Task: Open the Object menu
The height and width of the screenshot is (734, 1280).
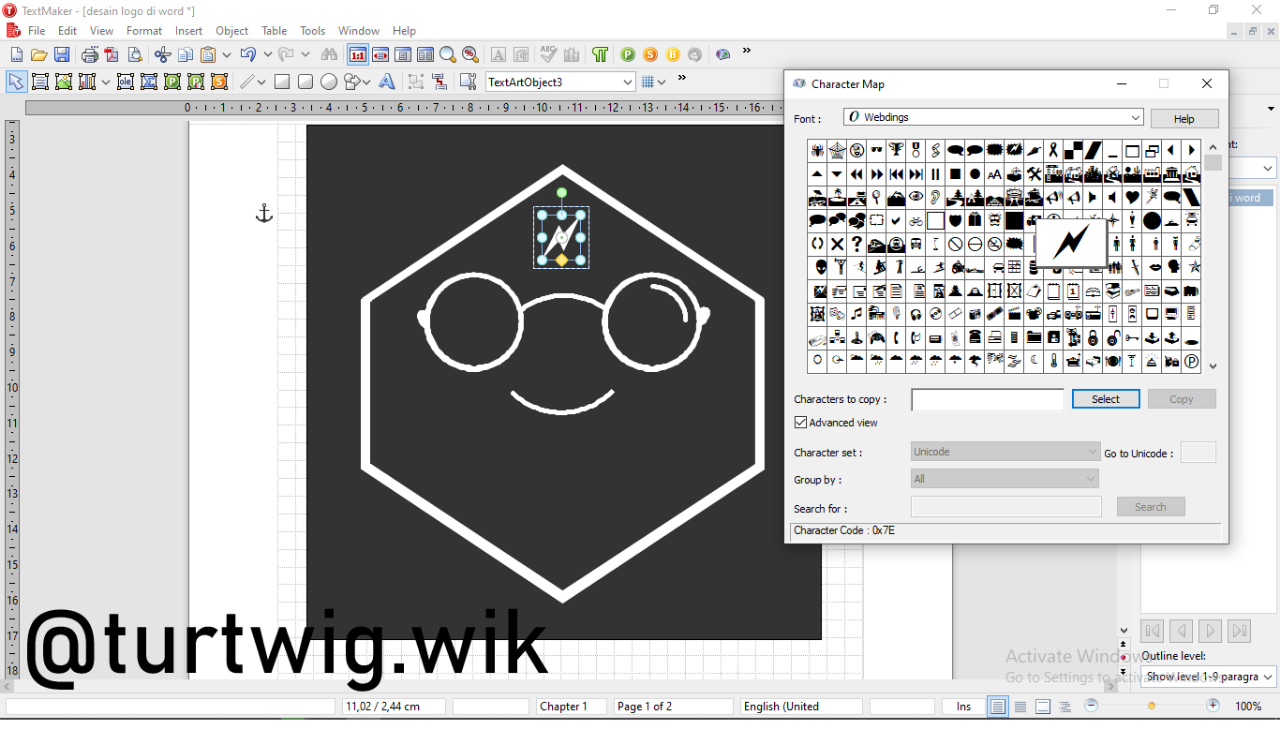Action: point(232,31)
